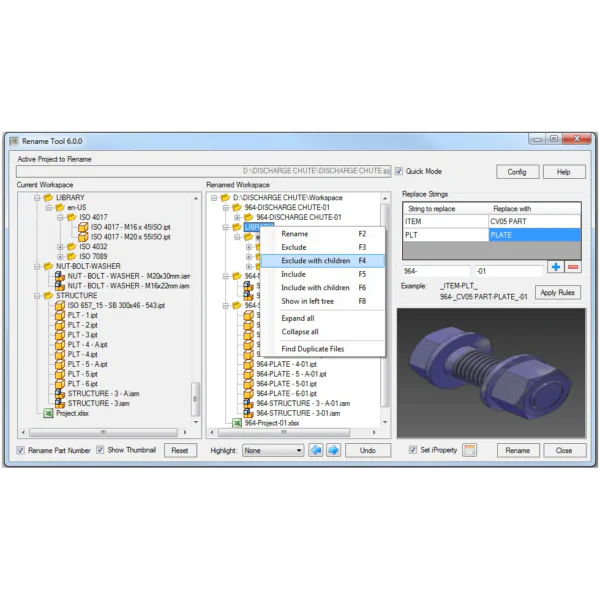Expand the ISO 4032 tree node
The image size is (600, 600).
(60, 246)
